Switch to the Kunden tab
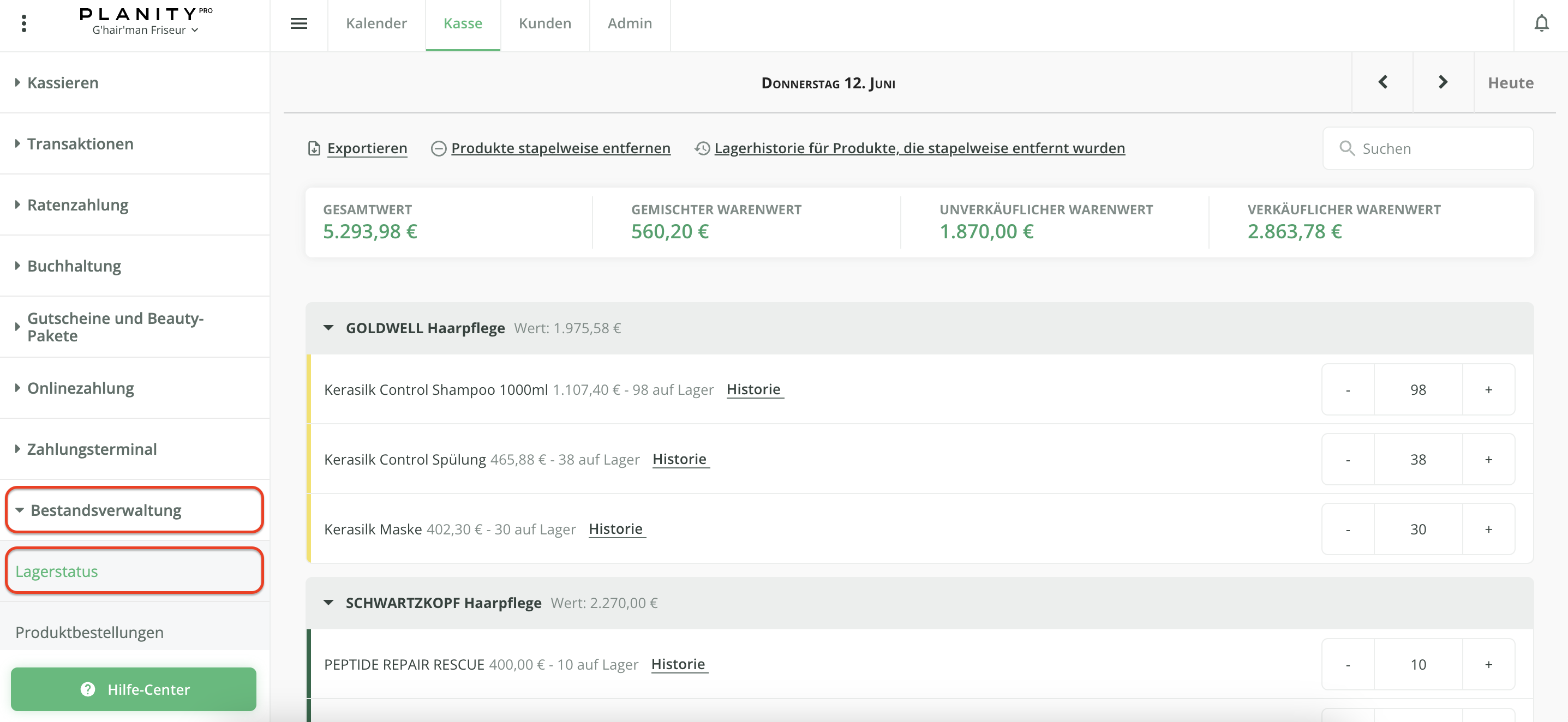The width and height of the screenshot is (1568, 722). click(545, 23)
